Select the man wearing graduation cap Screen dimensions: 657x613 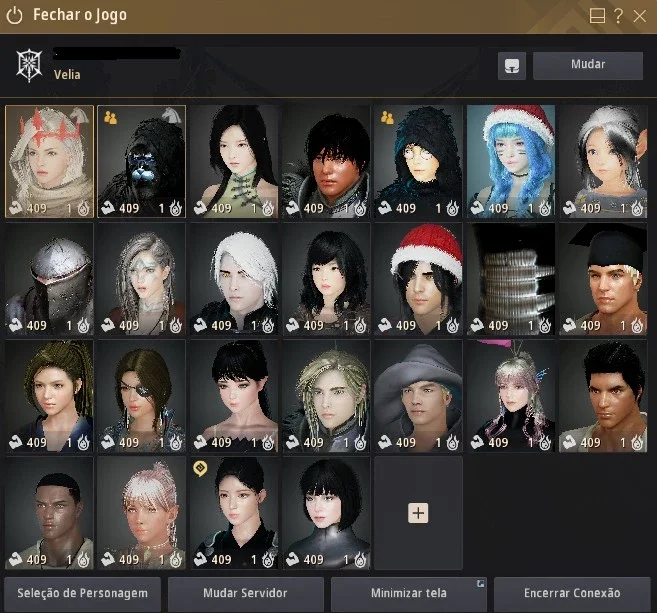point(603,279)
